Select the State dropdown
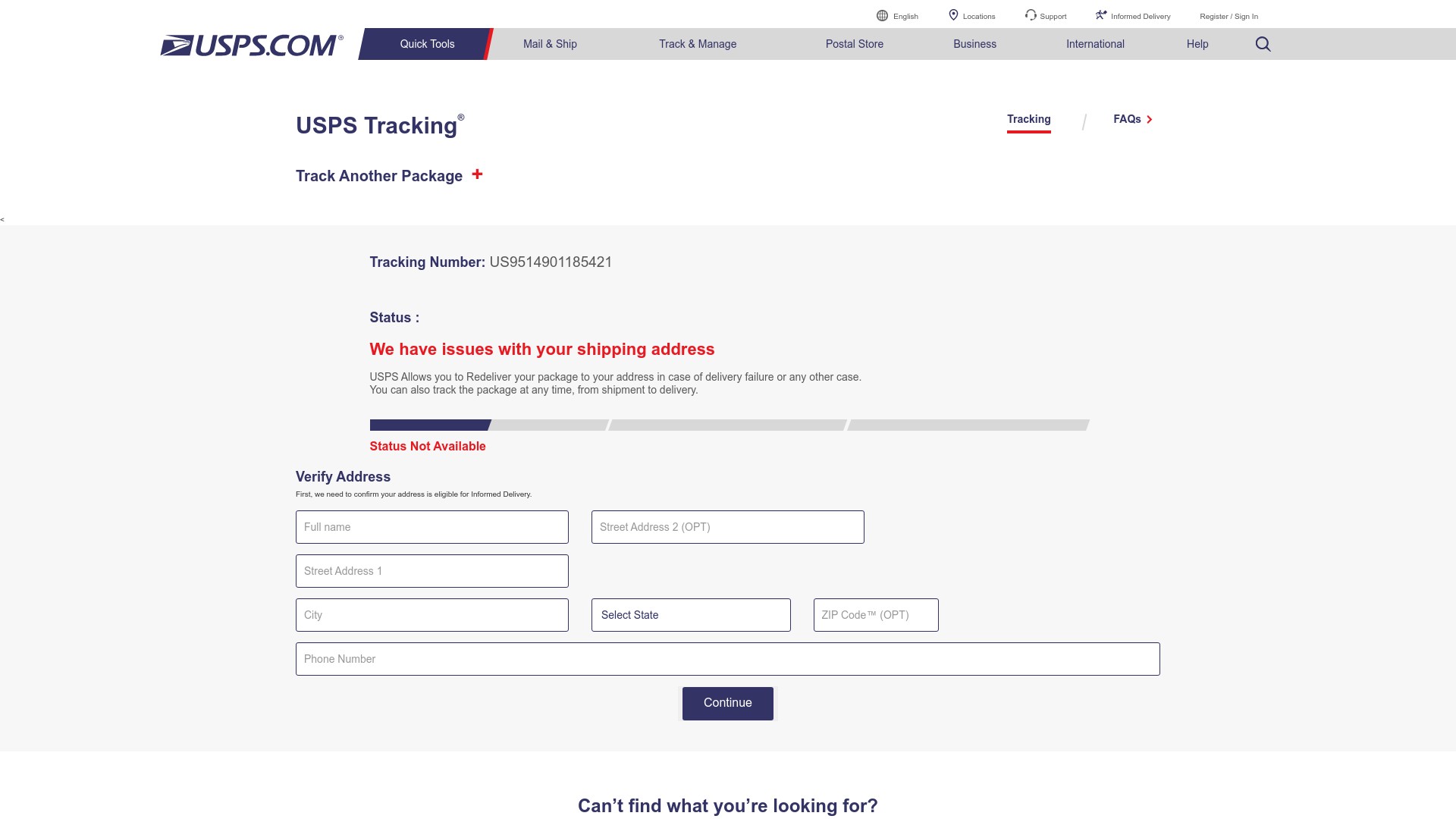1456x819 pixels. (690, 615)
